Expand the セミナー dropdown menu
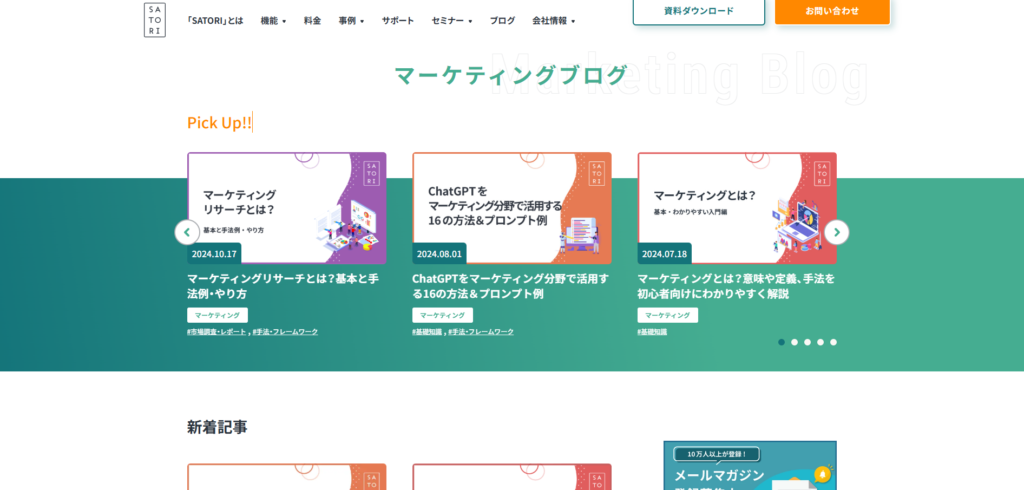This screenshot has height=490, width=1024. (452, 21)
